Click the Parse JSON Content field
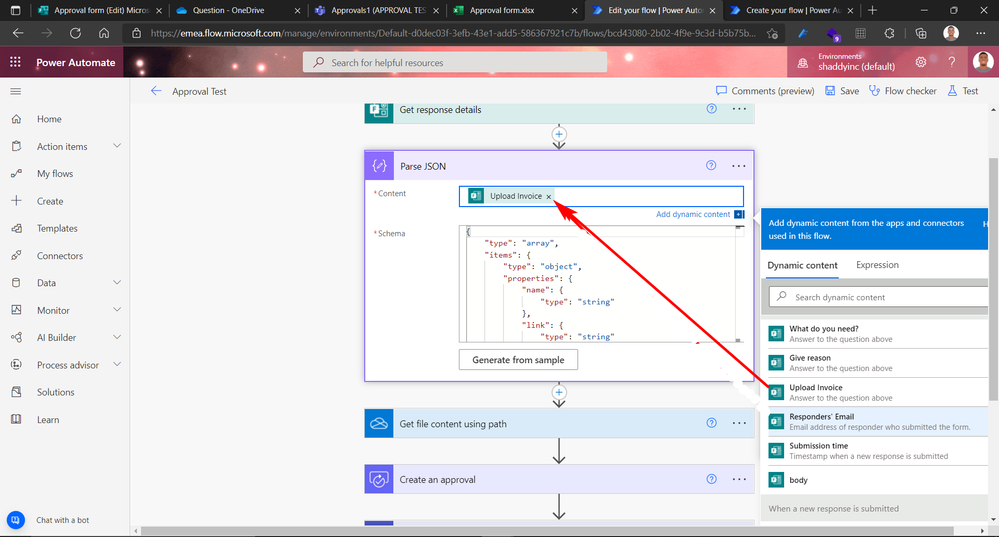Viewport: 999px width, 537px height. [601, 196]
